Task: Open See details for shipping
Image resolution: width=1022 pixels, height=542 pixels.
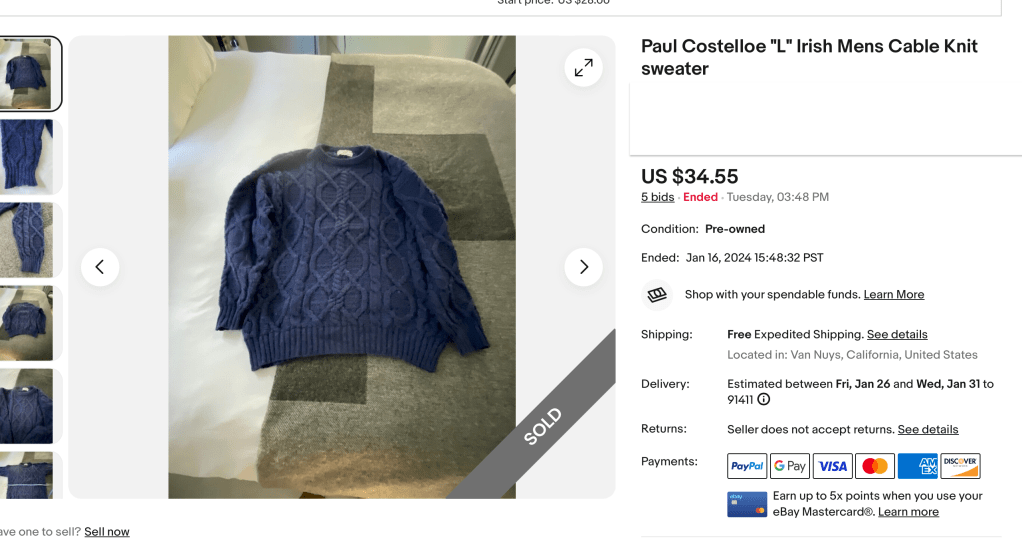Action: pos(897,334)
